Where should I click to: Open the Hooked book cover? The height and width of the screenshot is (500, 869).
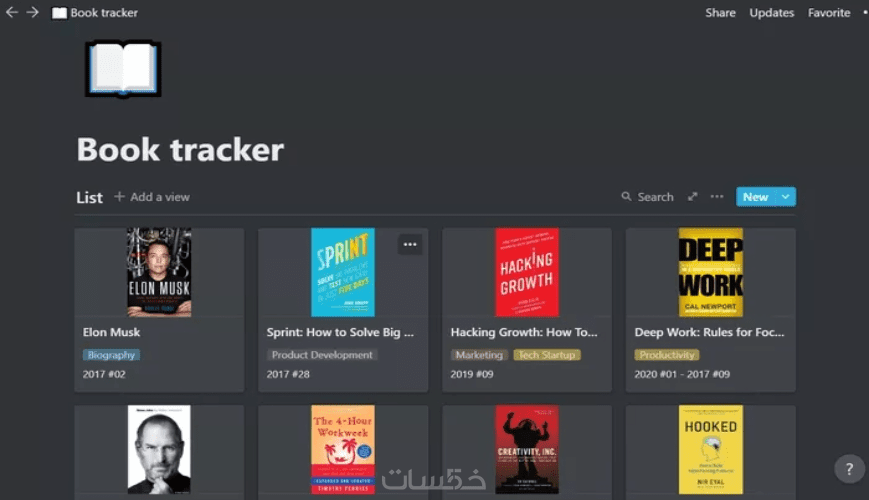(710, 450)
